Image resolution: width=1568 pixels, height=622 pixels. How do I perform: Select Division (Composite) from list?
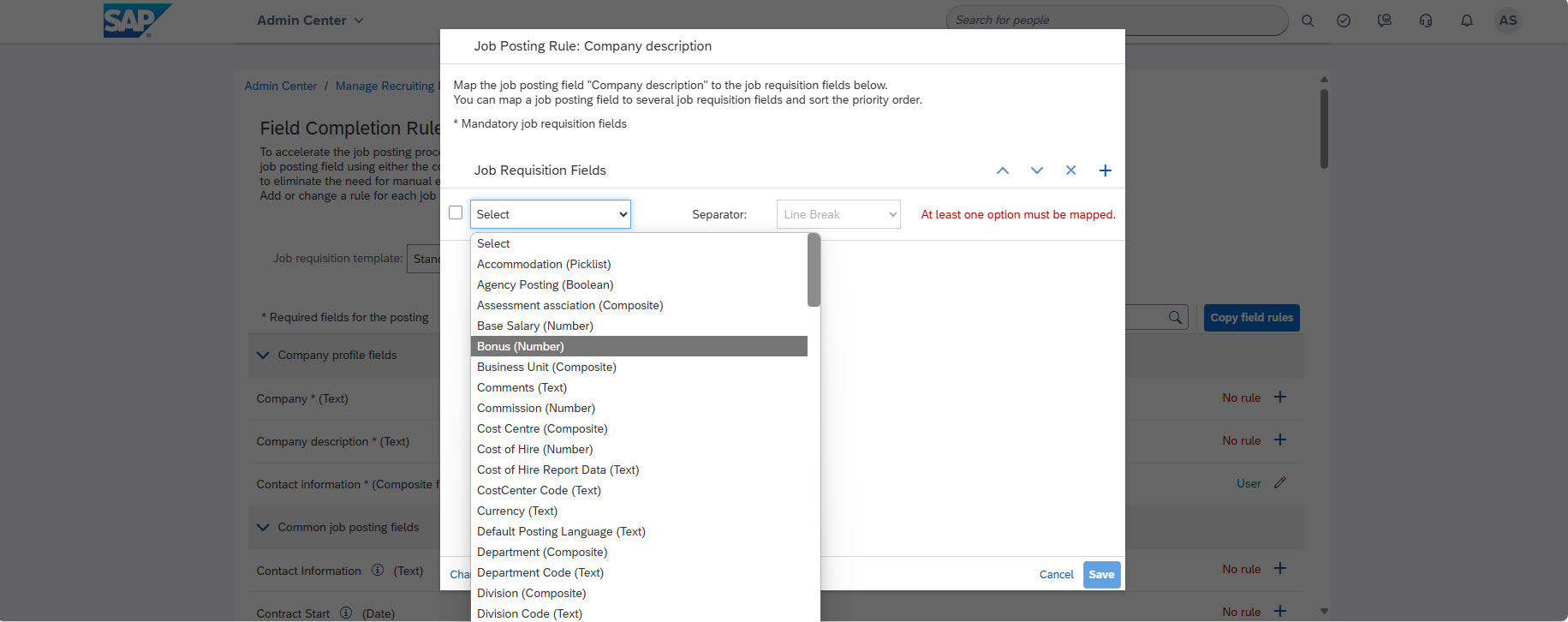(639, 593)
